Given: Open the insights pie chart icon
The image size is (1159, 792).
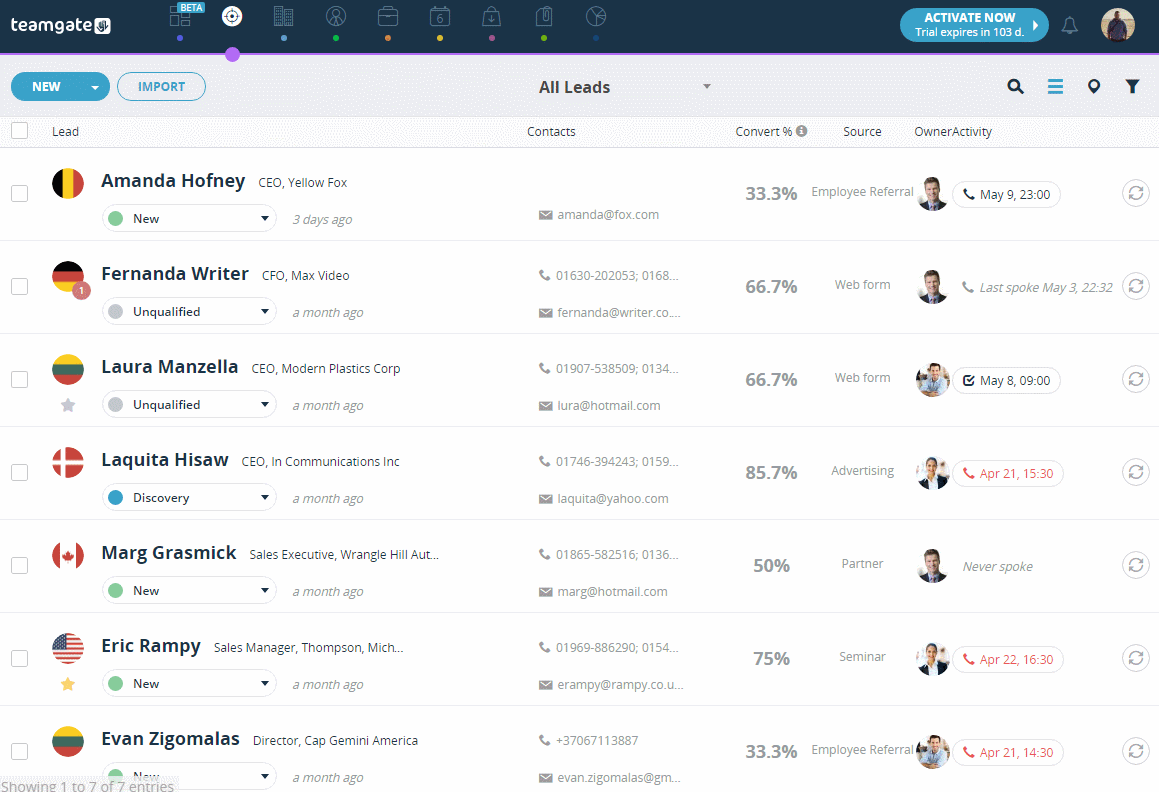Looking at the screenshot, I should (x=596, y=16).
